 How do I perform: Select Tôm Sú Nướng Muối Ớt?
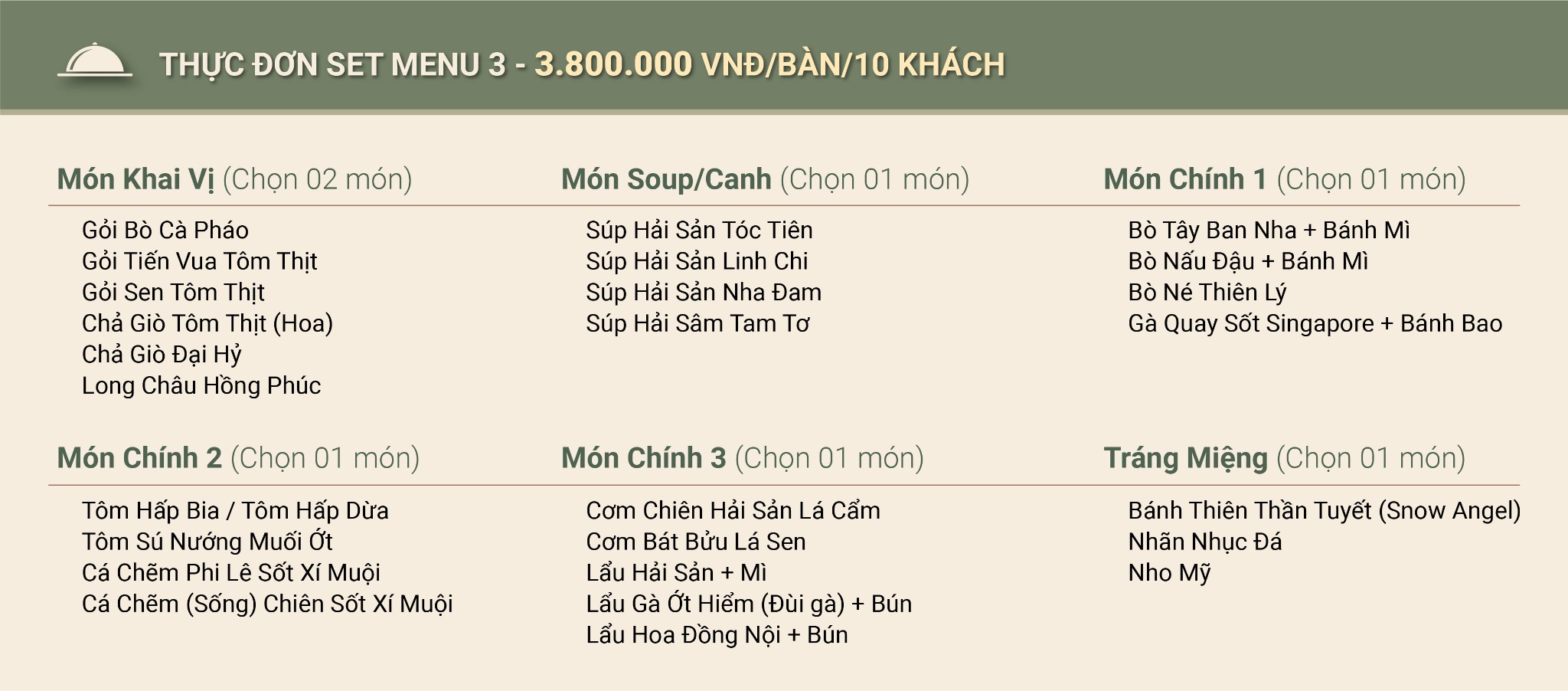(x=207, y=542)
